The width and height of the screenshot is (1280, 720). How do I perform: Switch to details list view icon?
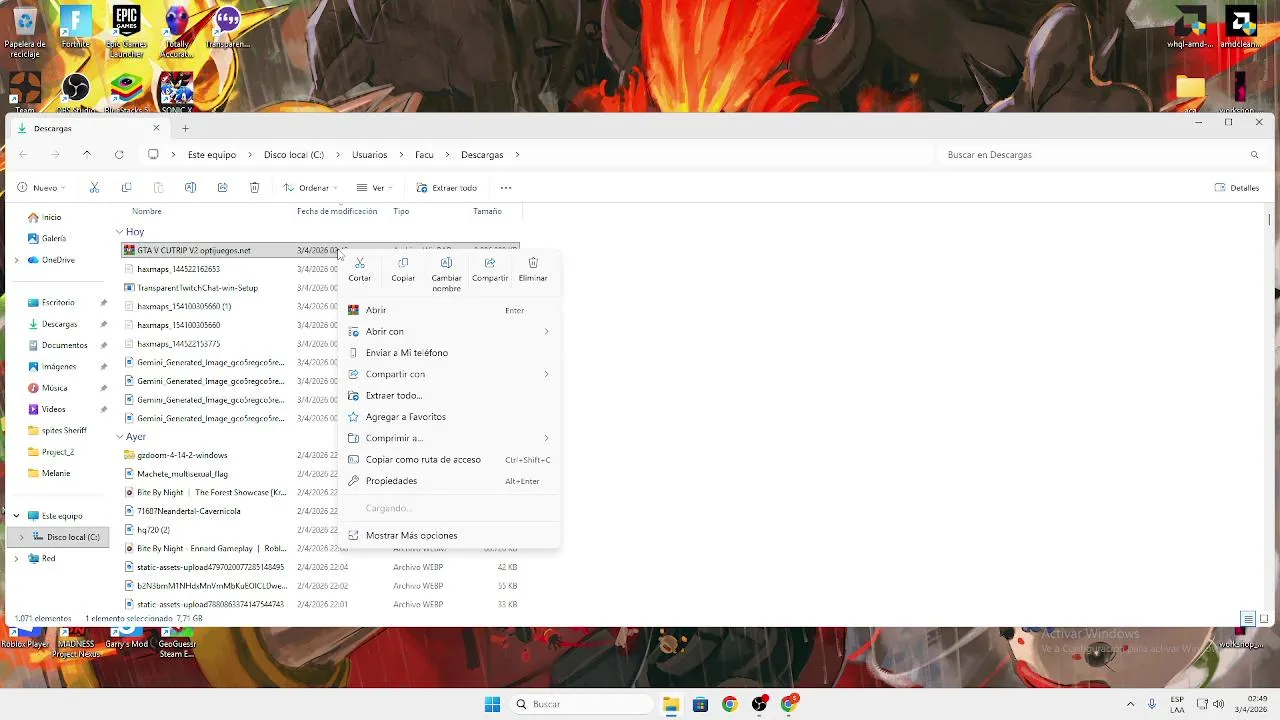[1248, 619]
